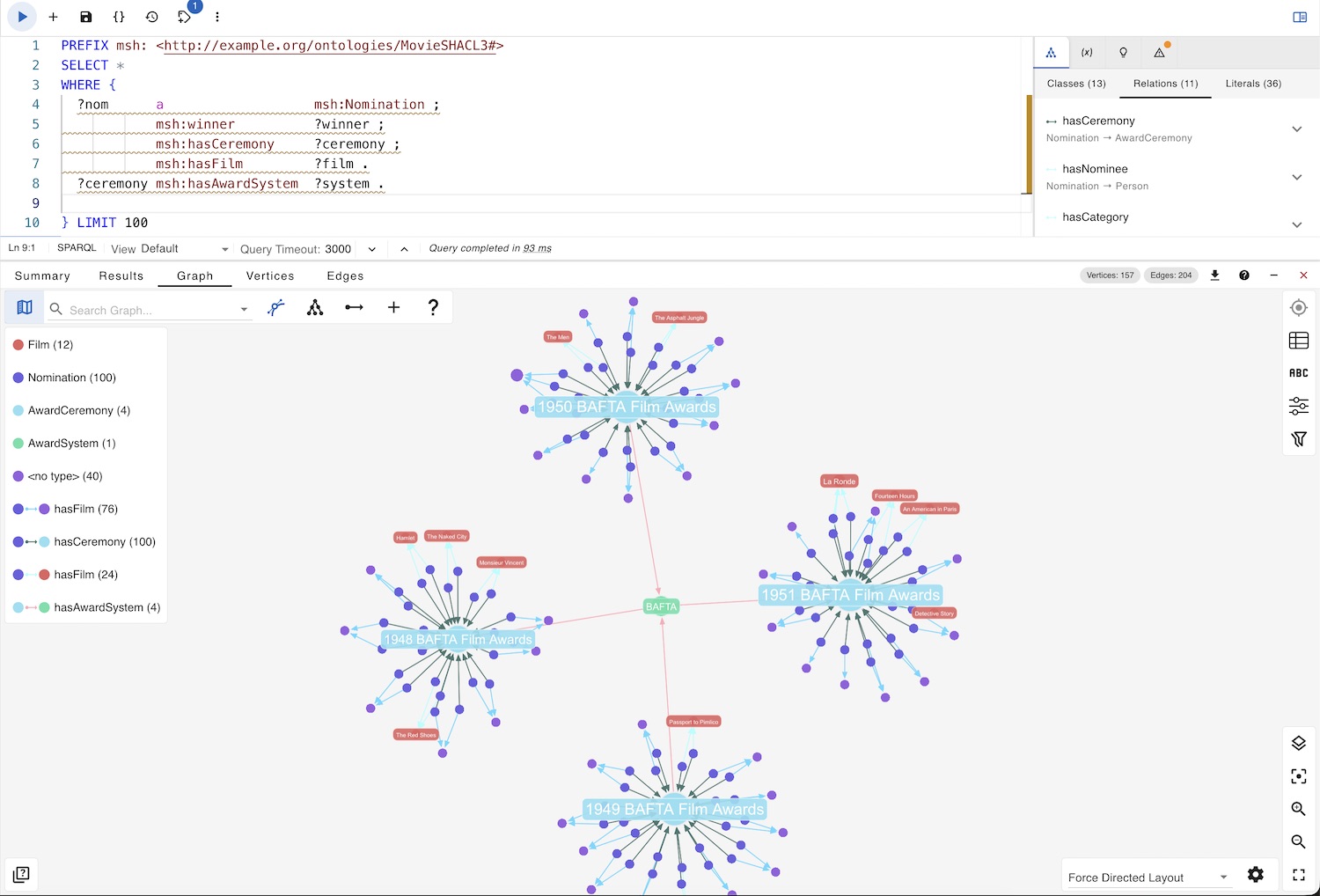Run the SPARQL query
This screenshot has width=1320, height=896.
tap(21, 16)
